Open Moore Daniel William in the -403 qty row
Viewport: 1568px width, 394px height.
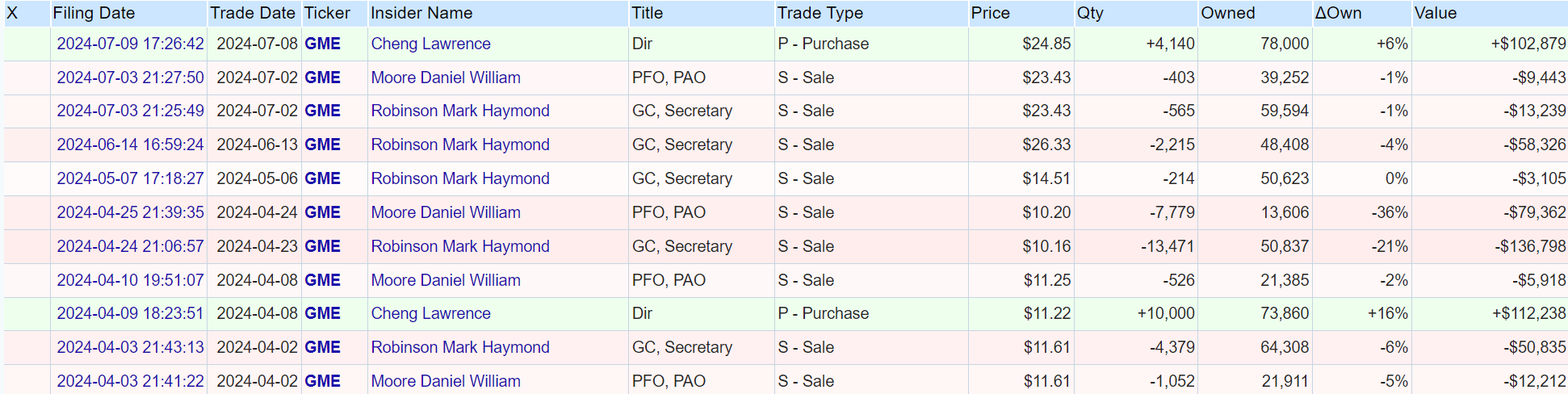446,78
